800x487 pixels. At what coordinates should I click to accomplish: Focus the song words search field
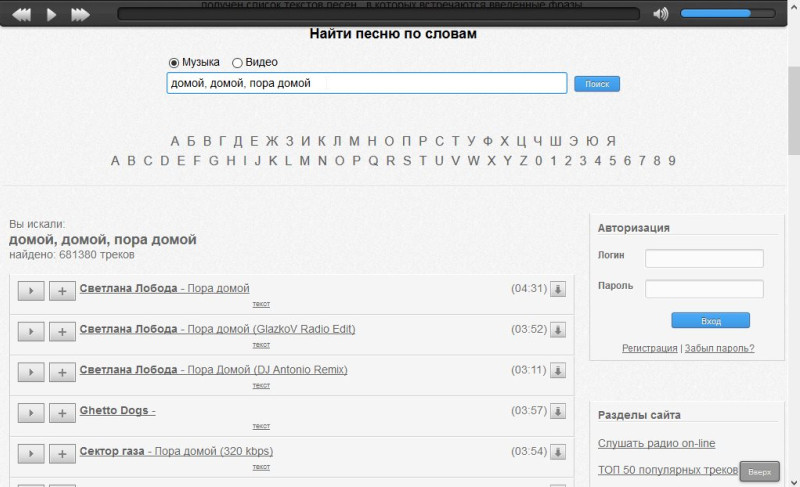(366, 83)
